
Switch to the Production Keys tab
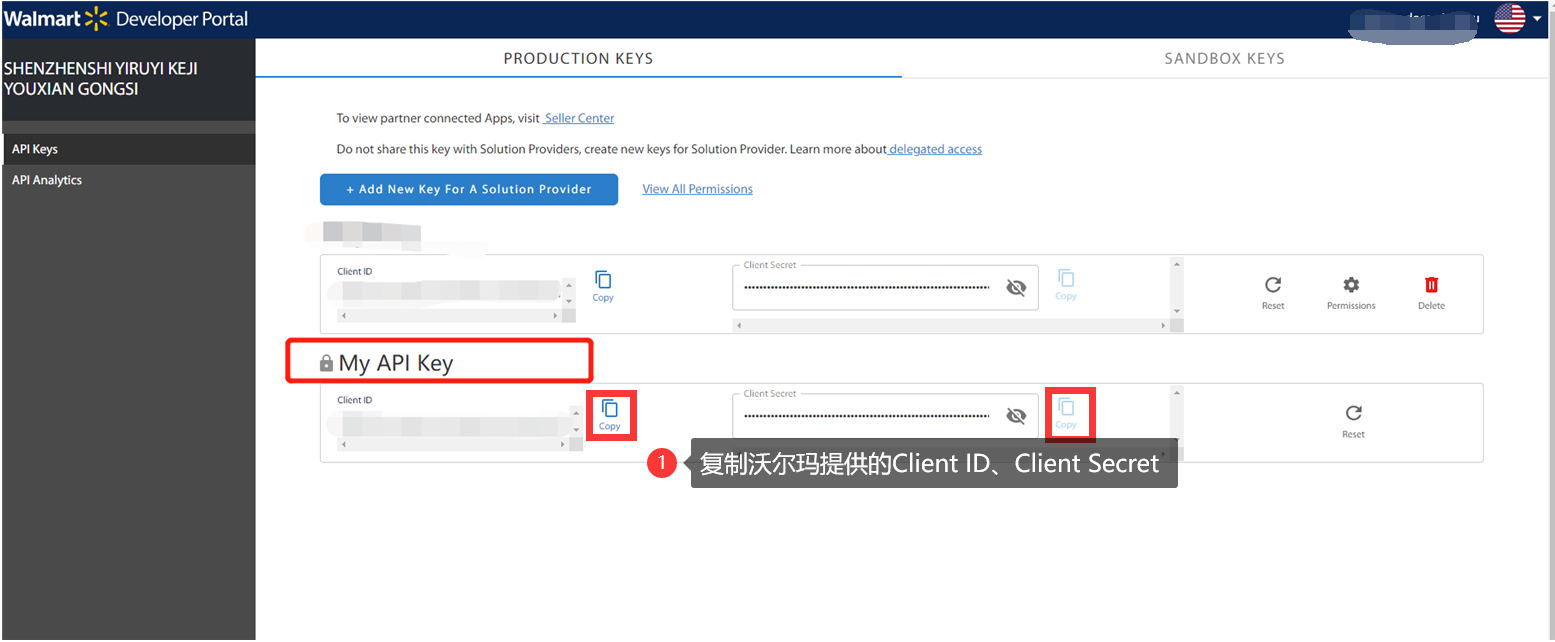tap(578, 58)
